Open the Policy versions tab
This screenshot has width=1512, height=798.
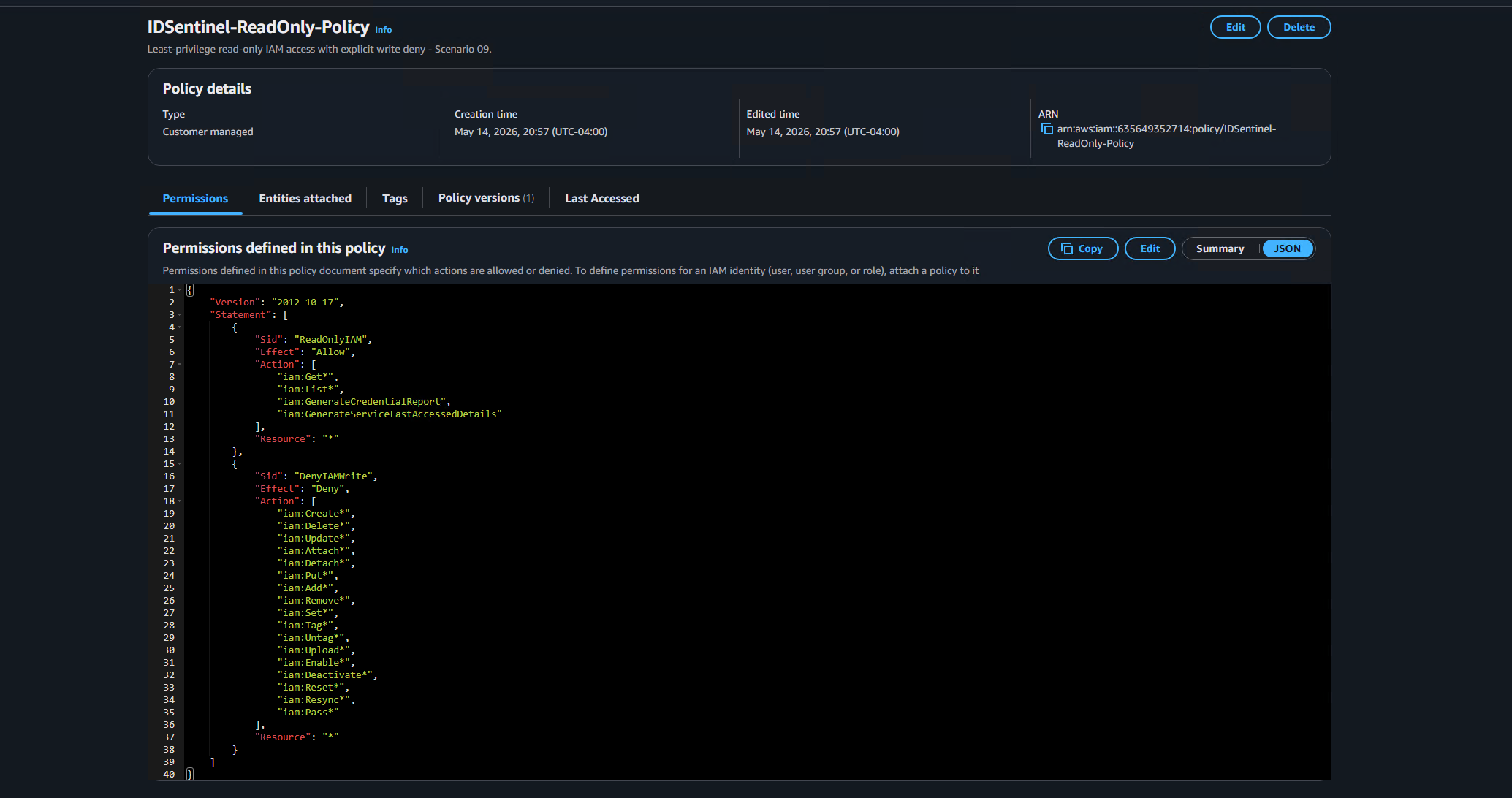click(486, 198)
